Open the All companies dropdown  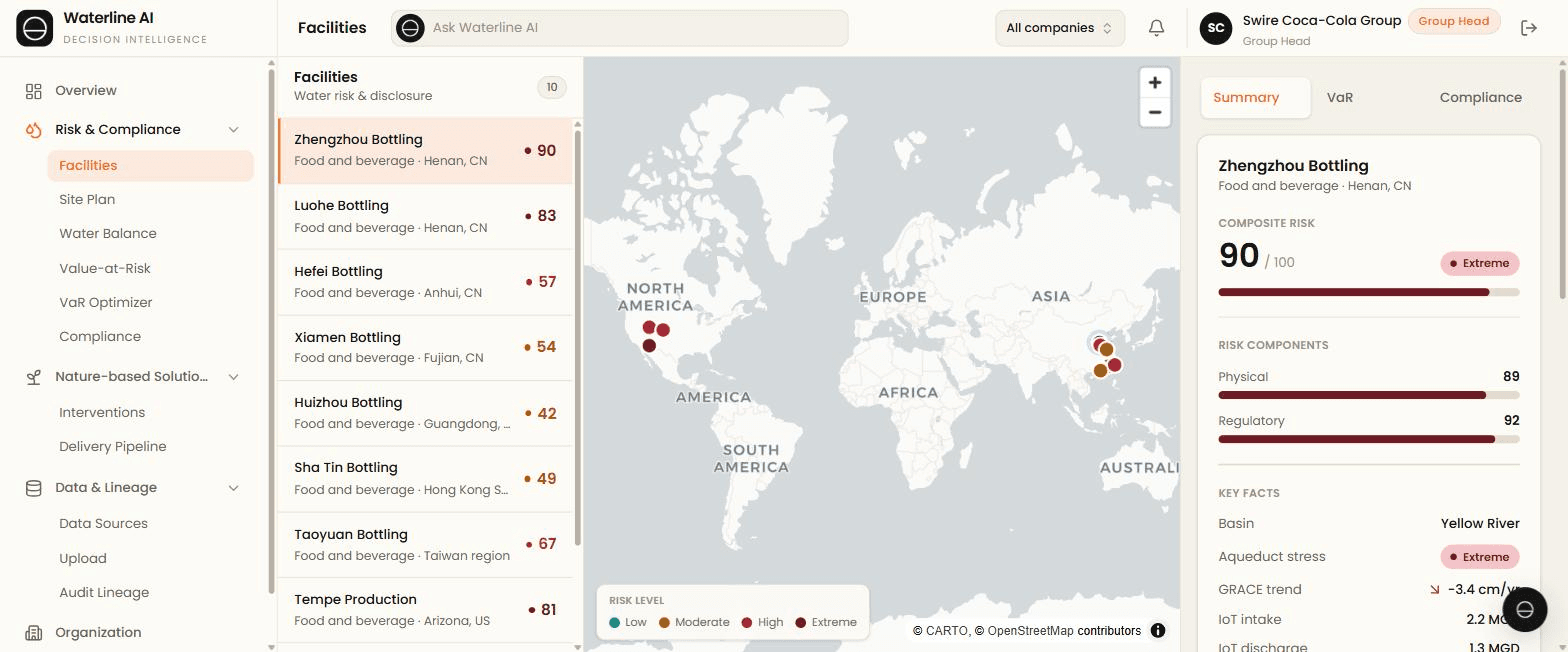click(1059, 28)
